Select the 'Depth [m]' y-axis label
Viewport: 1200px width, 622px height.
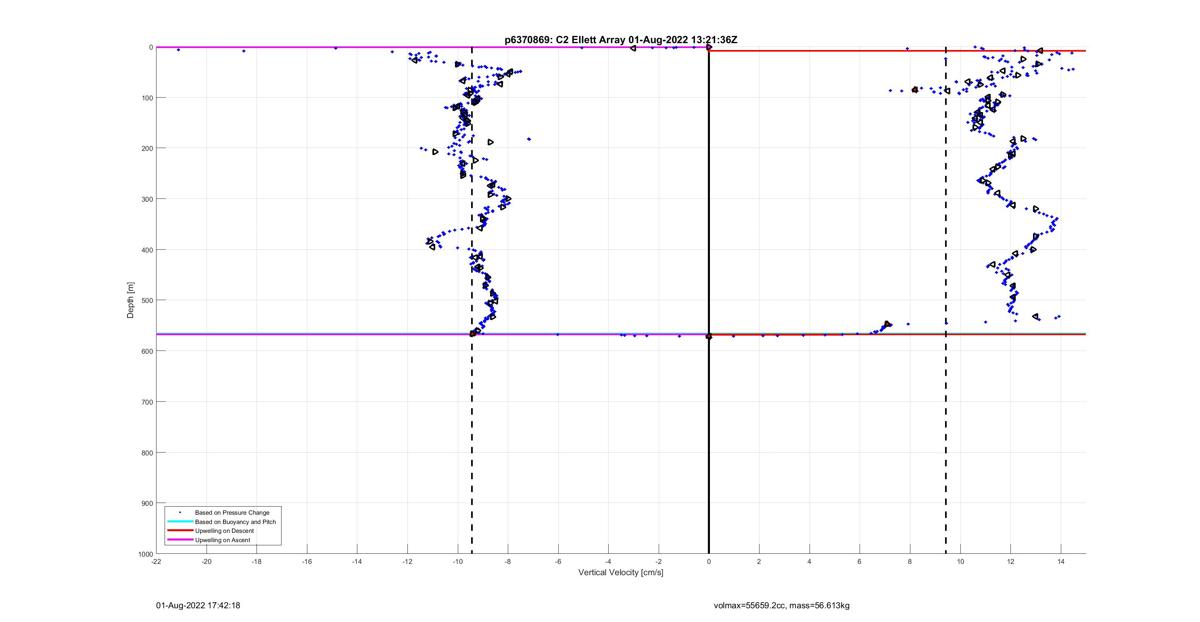coord(131,299)
